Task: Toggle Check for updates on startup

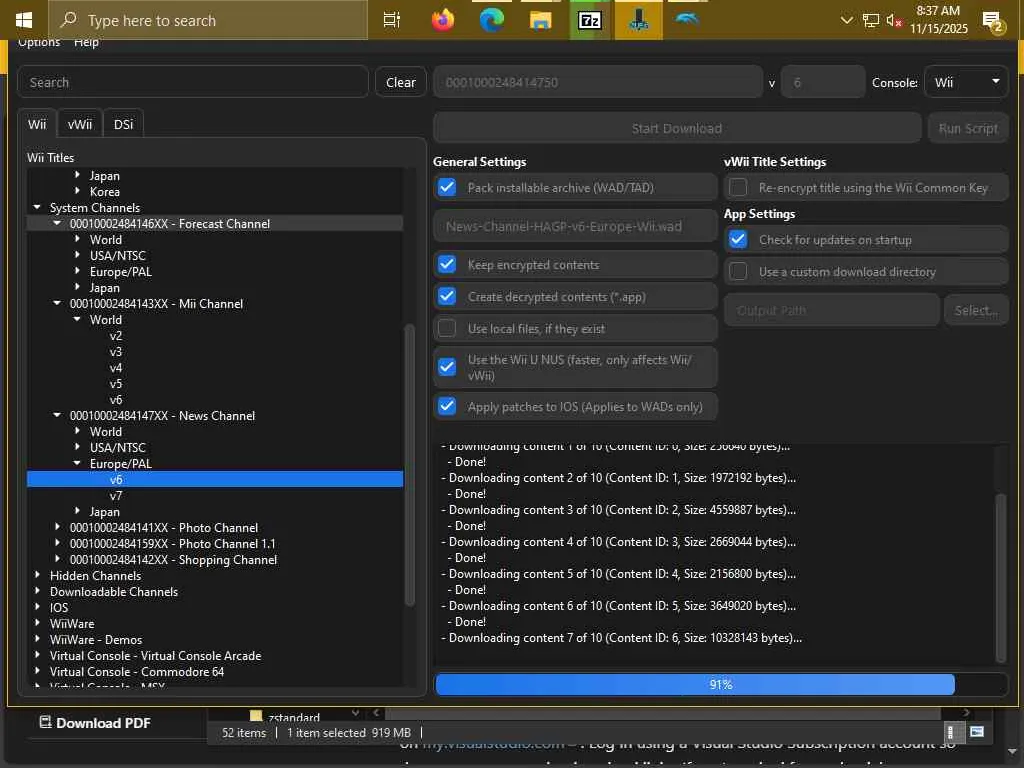Action: point(738,240)
